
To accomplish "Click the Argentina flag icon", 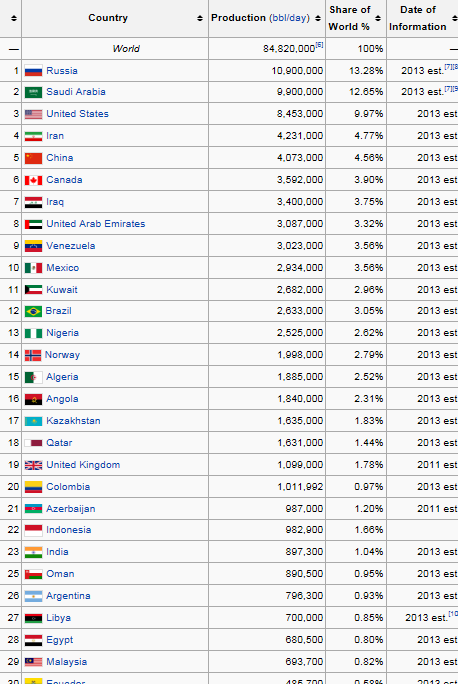I will click(33, 596).
